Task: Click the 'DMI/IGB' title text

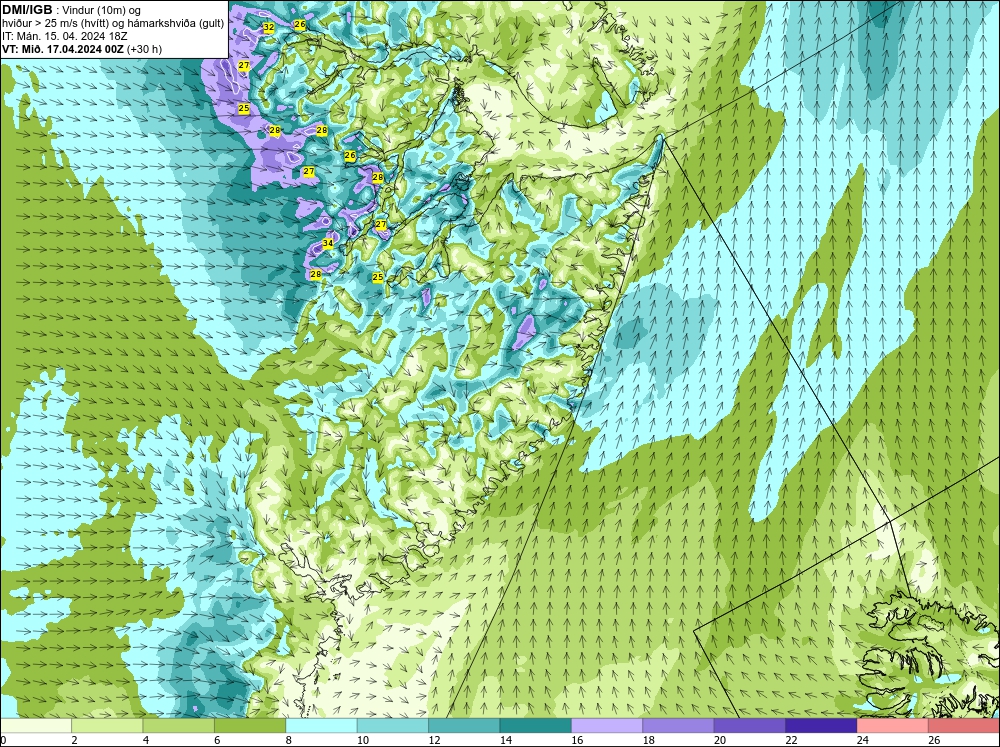Action: 27,10
